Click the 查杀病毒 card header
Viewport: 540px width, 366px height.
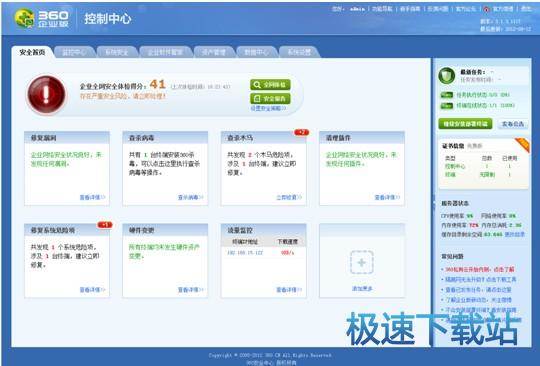point(165,138)
